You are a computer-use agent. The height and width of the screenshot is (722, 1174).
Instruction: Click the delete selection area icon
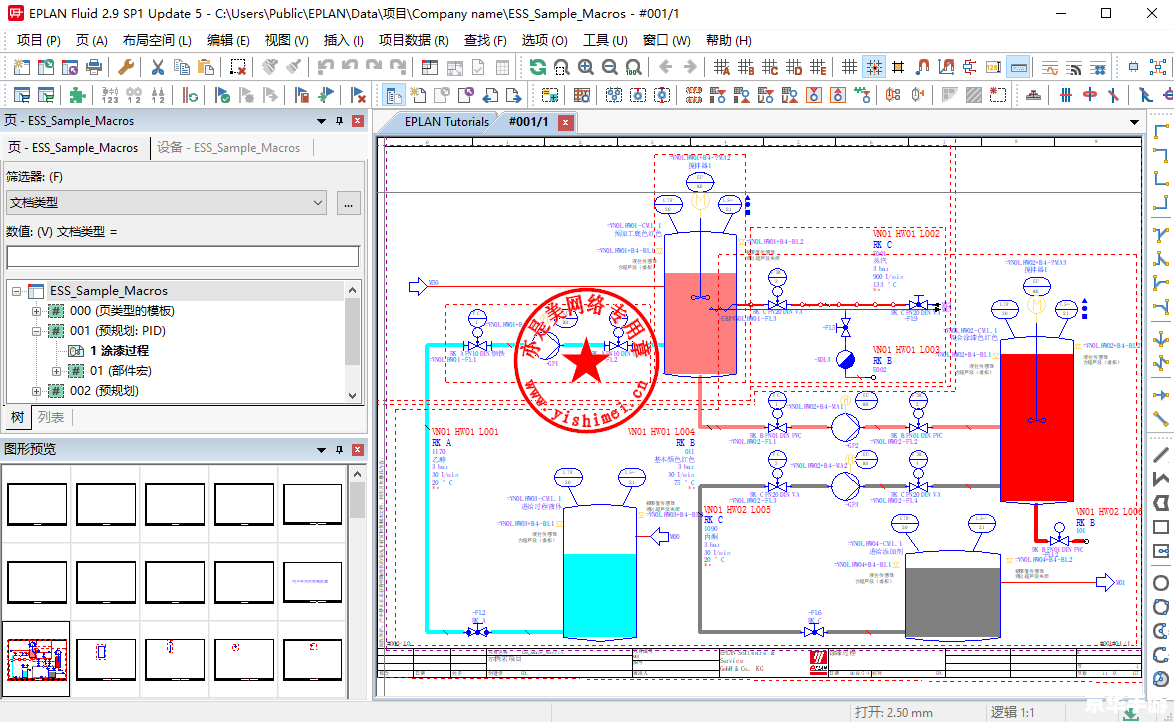237,67
